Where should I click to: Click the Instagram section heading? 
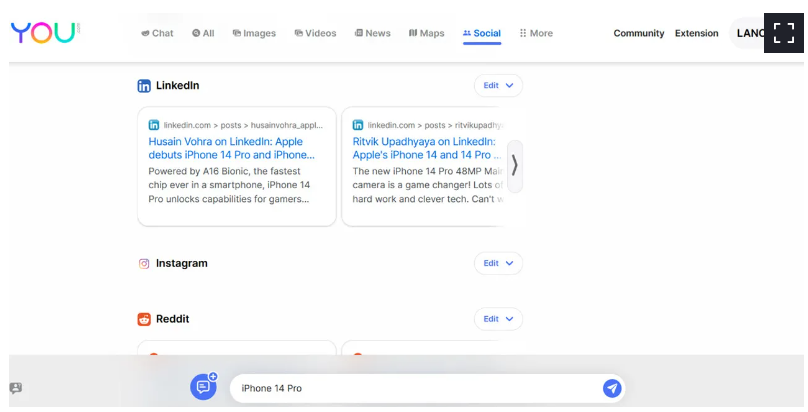[181, 263]
